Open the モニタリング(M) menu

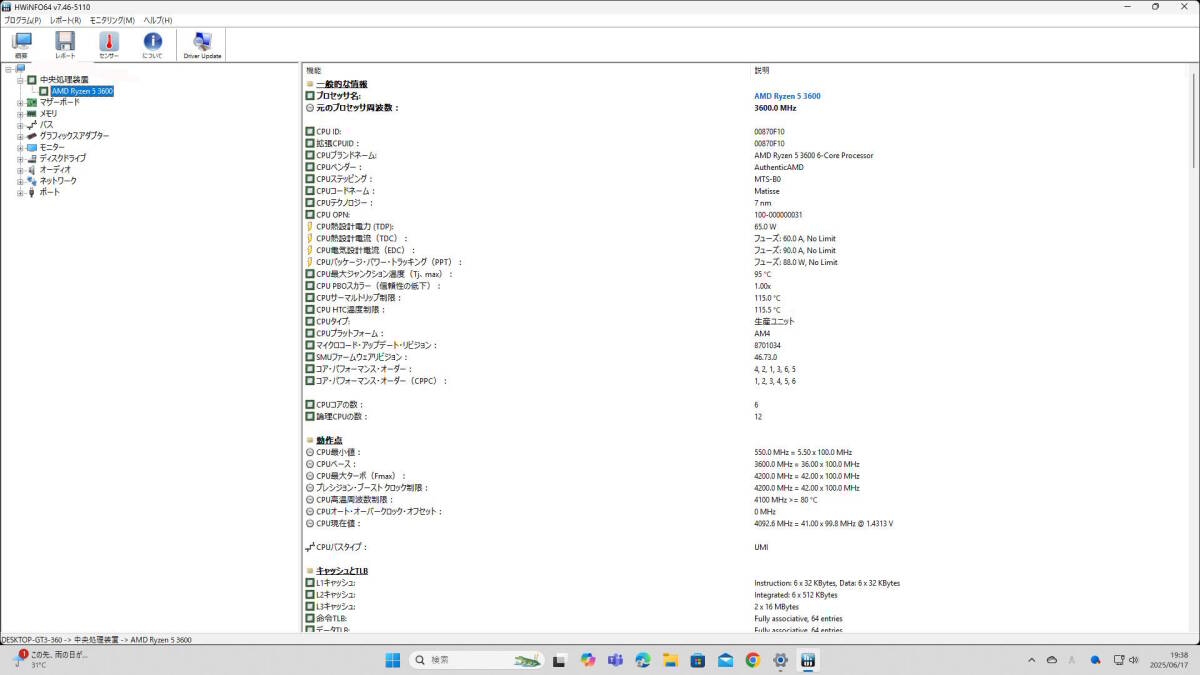click(x=112, y=20)
